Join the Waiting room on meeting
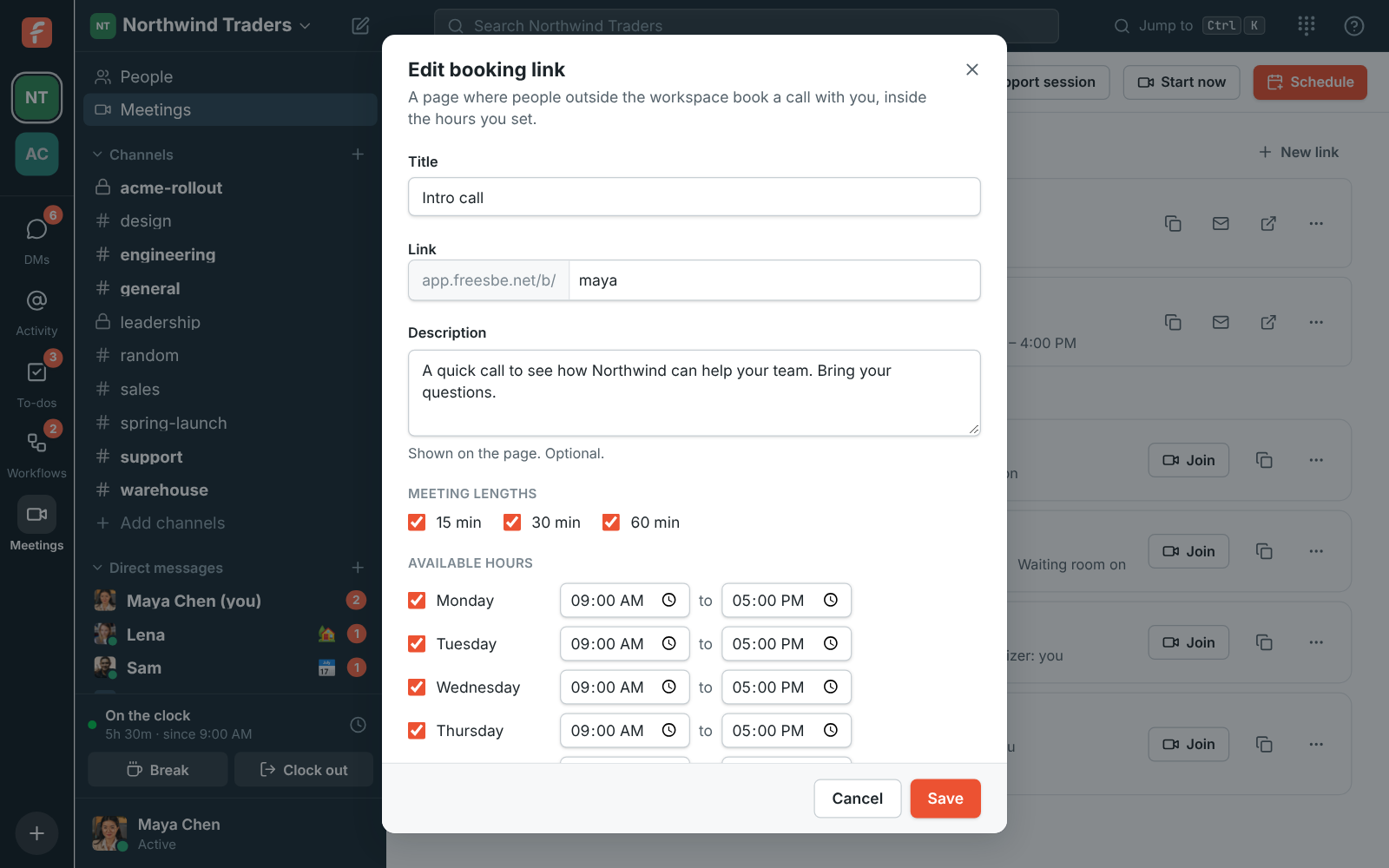This screenshot has width=1389, height=868. [1188, 551]
